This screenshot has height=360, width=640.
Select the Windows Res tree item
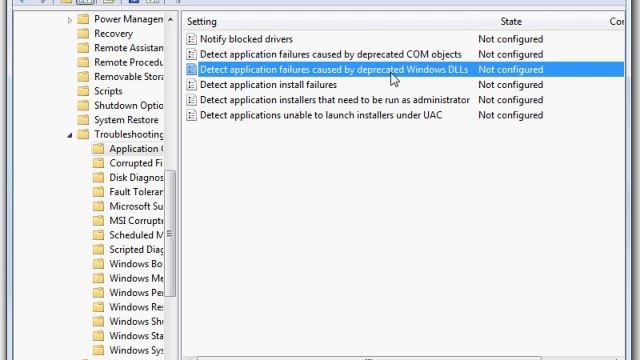pos(136,307)
